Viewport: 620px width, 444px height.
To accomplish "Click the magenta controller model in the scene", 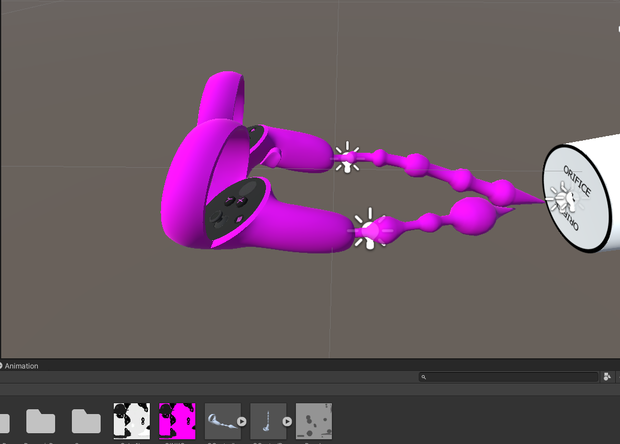I will (x=245, y=178).
